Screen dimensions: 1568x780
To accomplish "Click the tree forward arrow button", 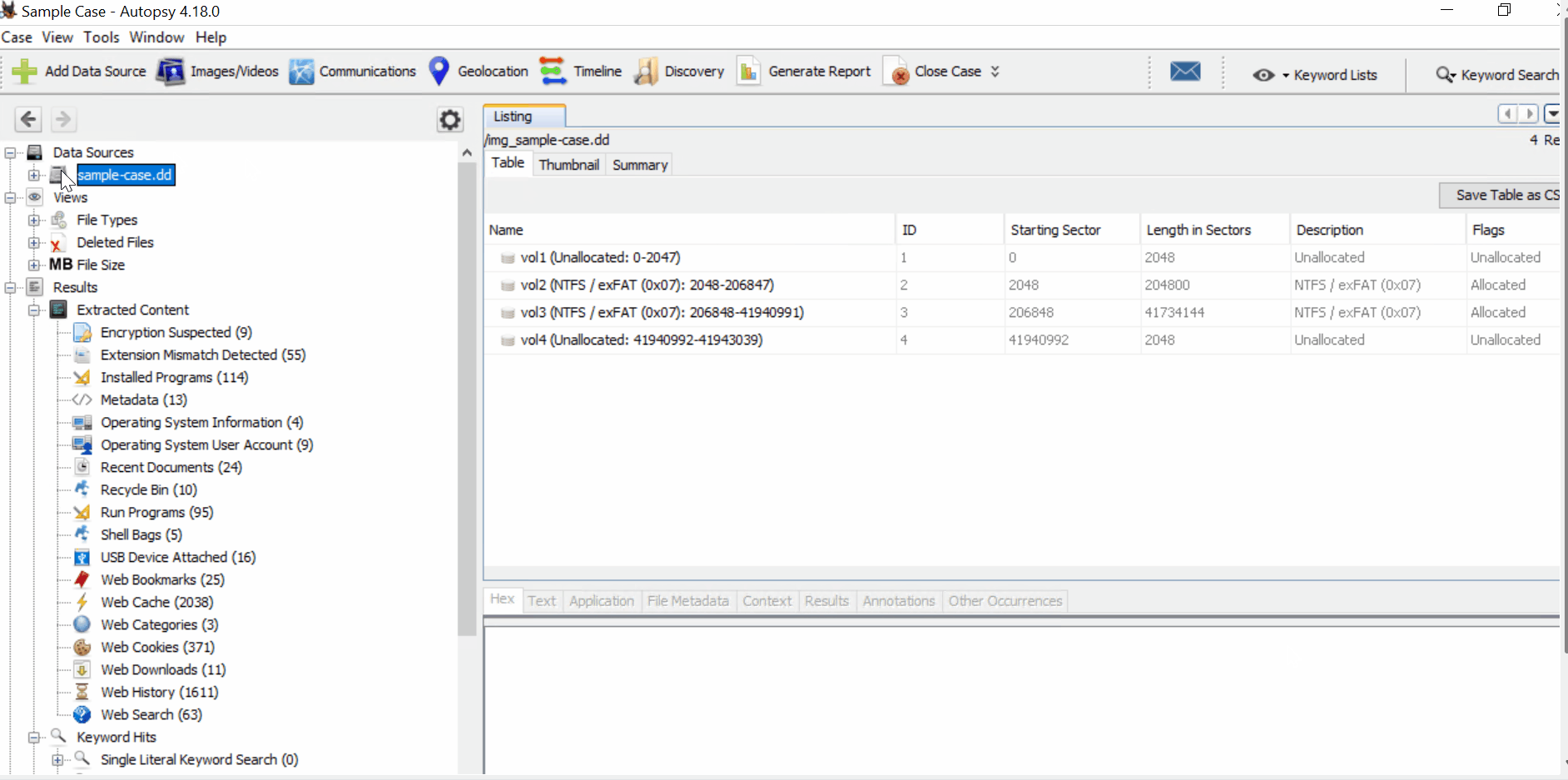I will pos(63,119).
